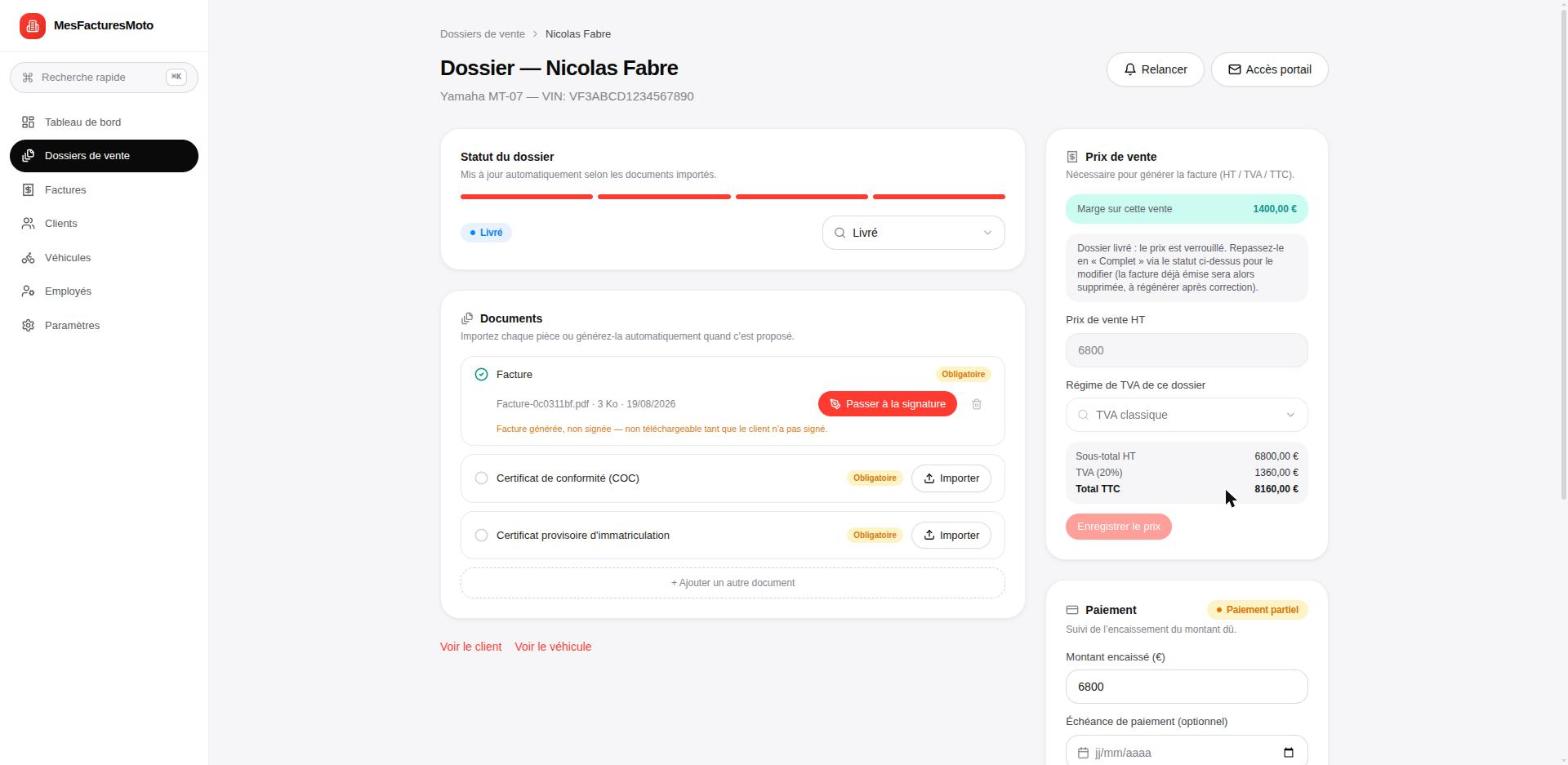Image resolution: width=1568 pixels, height=765 pixels.
Task: Click the Employés person icon in sidebar
Action: point(28,292)
